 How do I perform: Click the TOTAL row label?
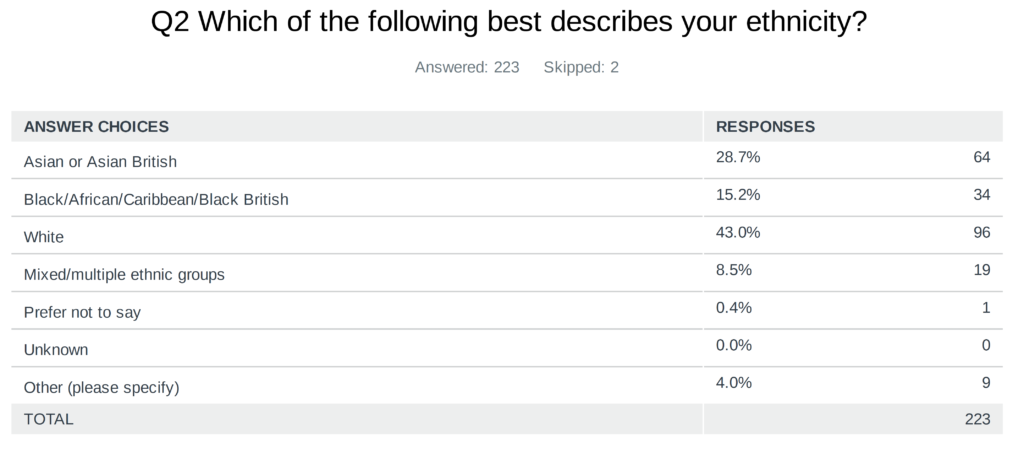pos(48,419)
